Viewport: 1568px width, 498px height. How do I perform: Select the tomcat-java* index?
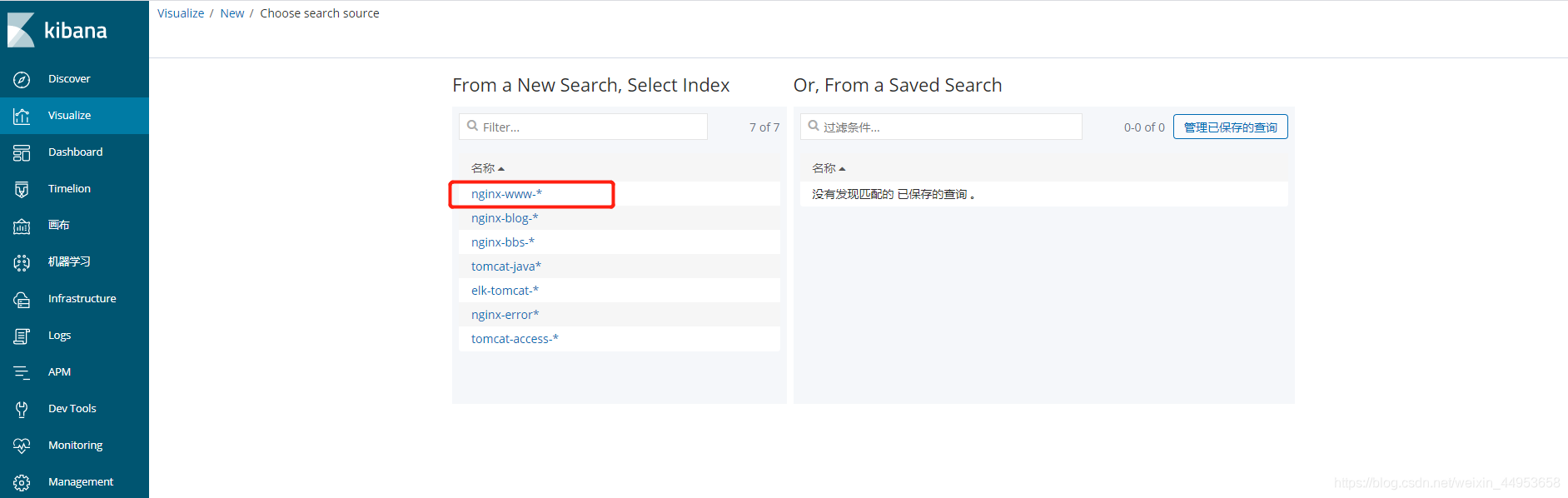[506, 266]
